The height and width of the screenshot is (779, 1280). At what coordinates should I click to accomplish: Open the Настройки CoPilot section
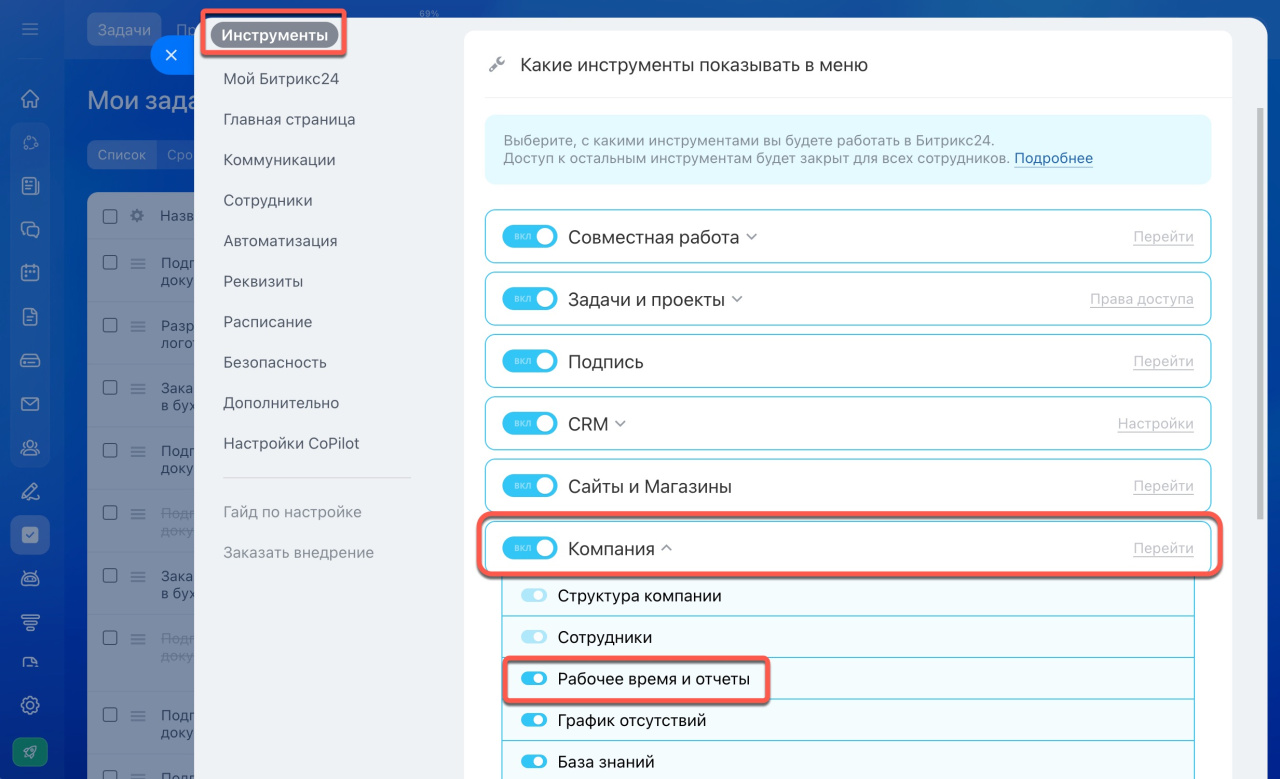click(x=291, y=444)
